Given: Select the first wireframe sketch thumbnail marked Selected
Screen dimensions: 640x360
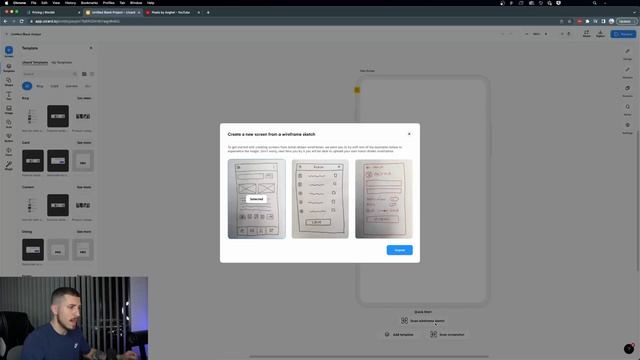Looking at the screenshot, I should pyautogui.click(x=256, y=199).
